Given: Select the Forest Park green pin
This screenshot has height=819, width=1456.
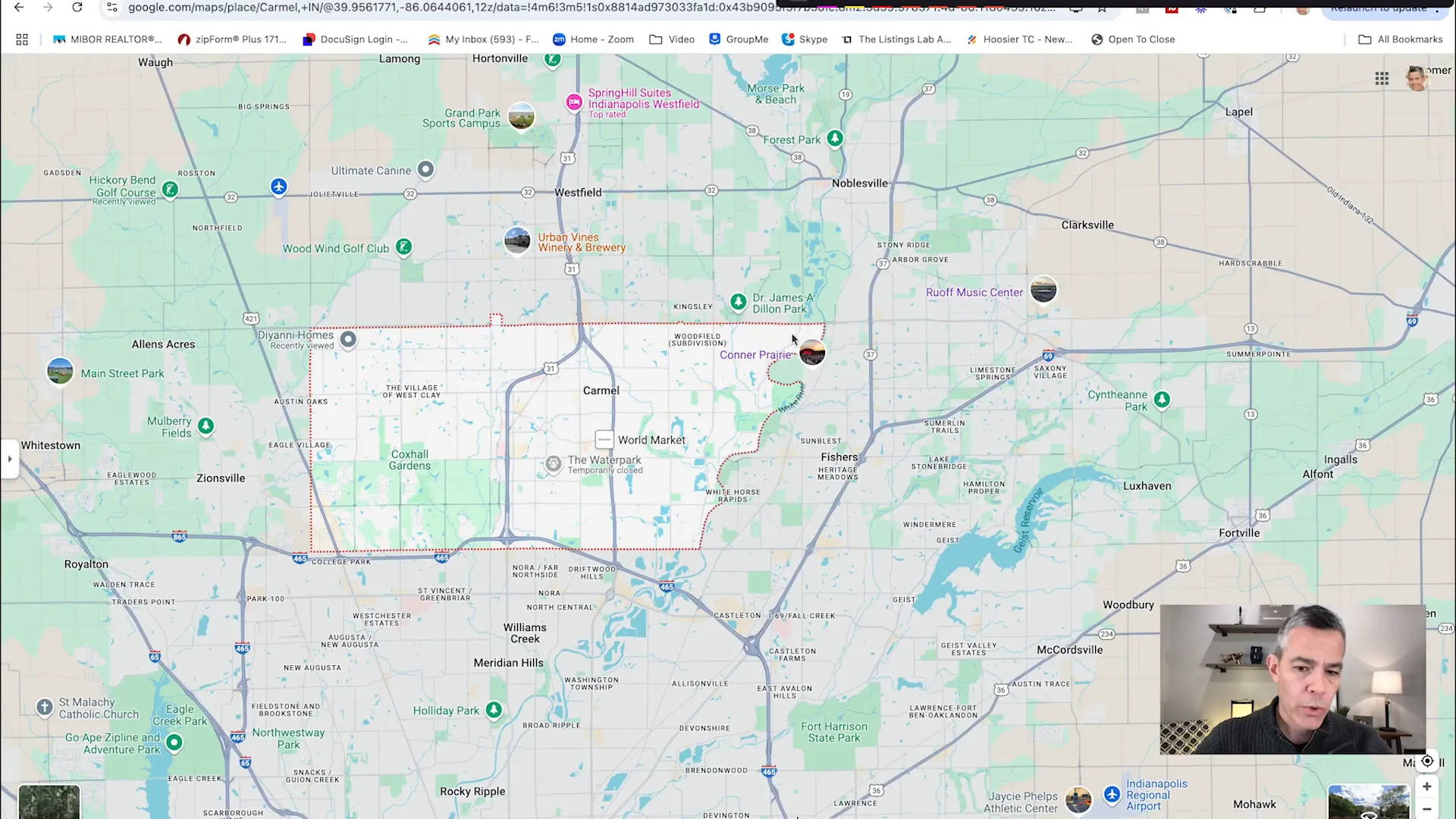Looking at the screenshot, I should (x=835, y=139).
